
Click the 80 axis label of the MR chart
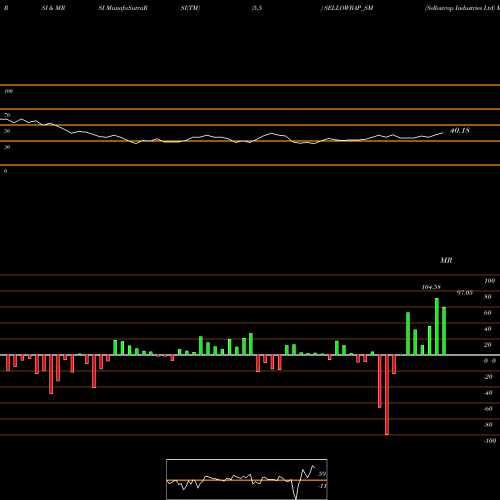[488, 297]
